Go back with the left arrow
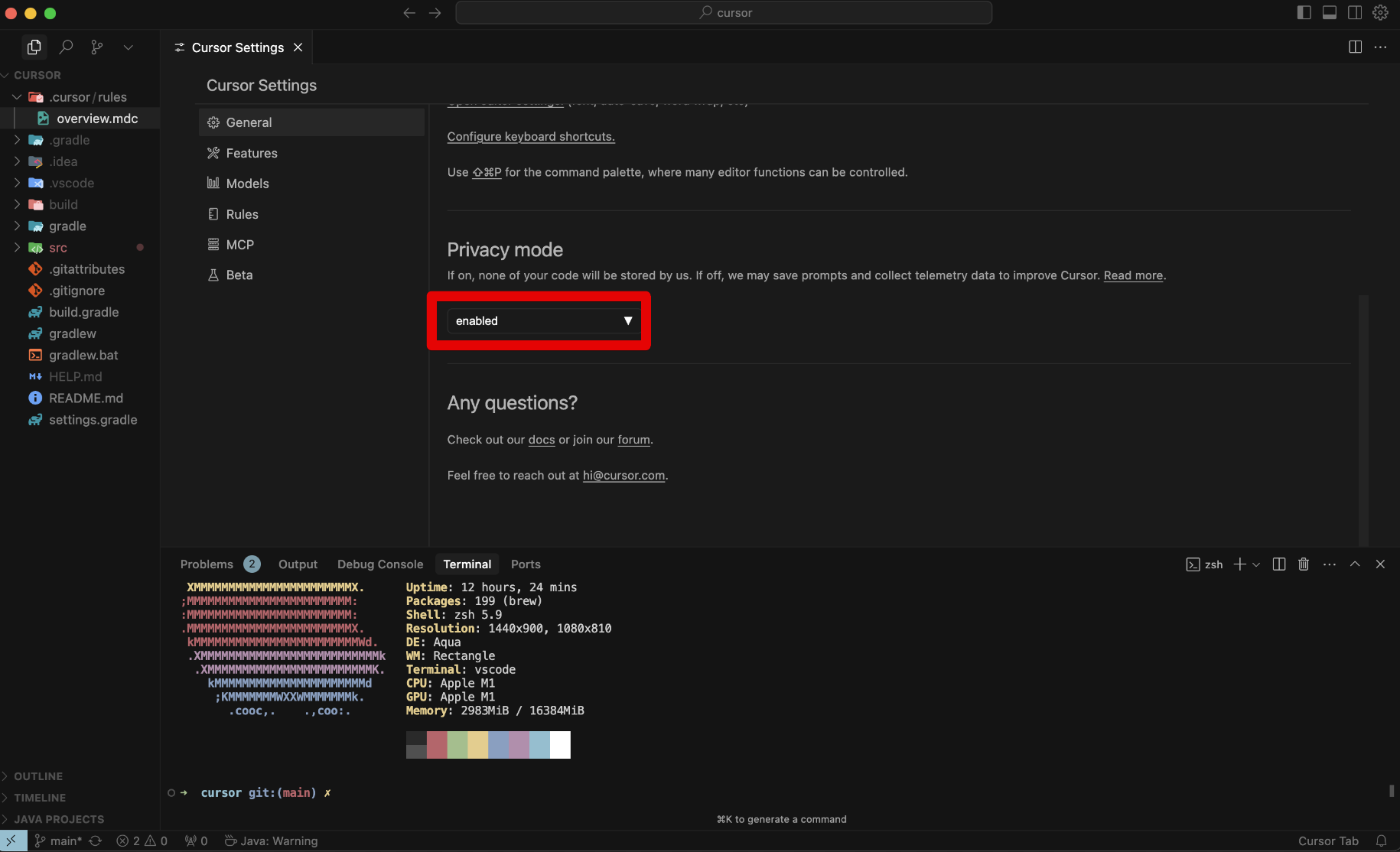Image resolution: width=1400 pixels, height=852 pixels. (409, 13)
